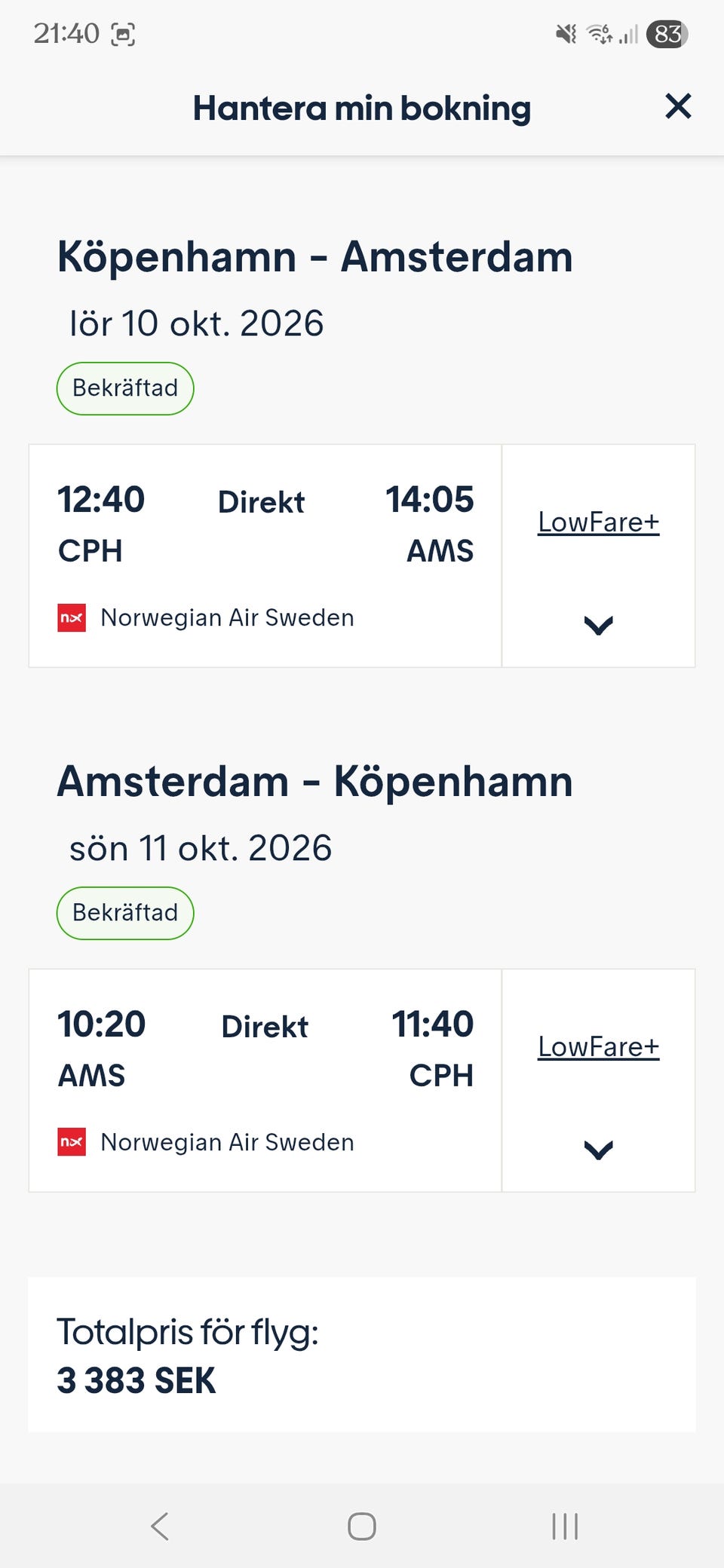Tap the Bekräftad badge for 11 okt. flight
The width and height of the screenshot is (724, 1568).
pyautogui.click(x=125, y=913)
